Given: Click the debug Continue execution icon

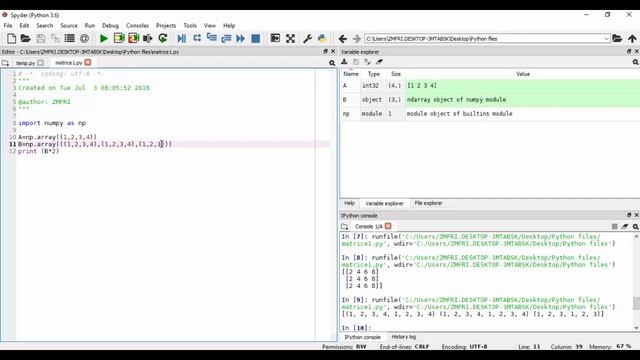Looking at the screenshot, I should coord(241,38).
